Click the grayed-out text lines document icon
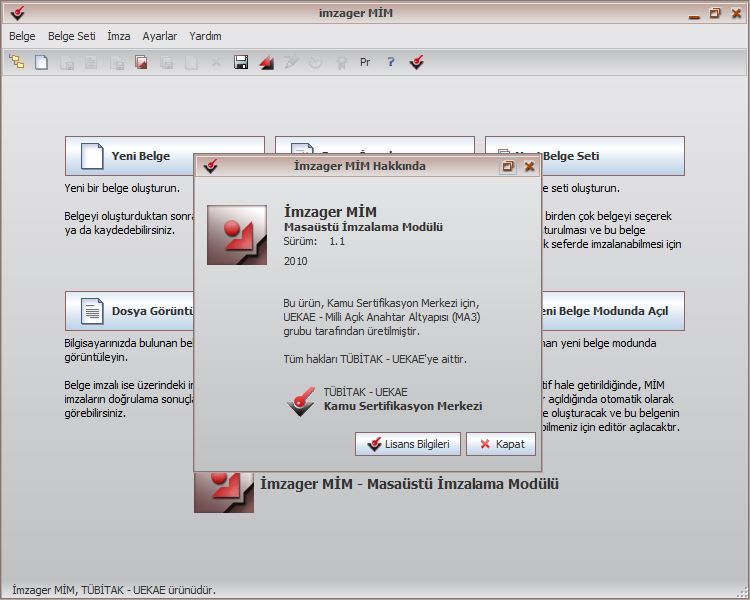The image size is (750, 600). (91, 62)
